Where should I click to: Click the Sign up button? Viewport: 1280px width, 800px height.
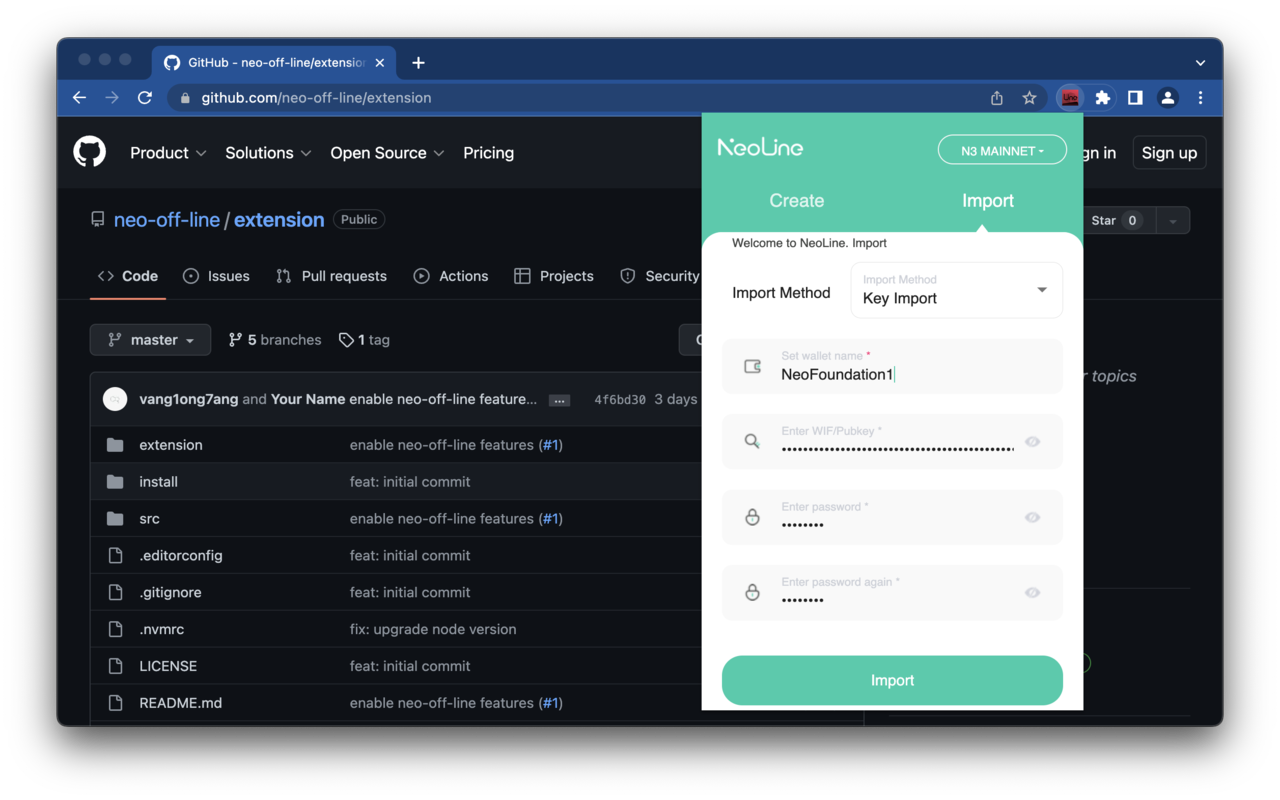1169,153
